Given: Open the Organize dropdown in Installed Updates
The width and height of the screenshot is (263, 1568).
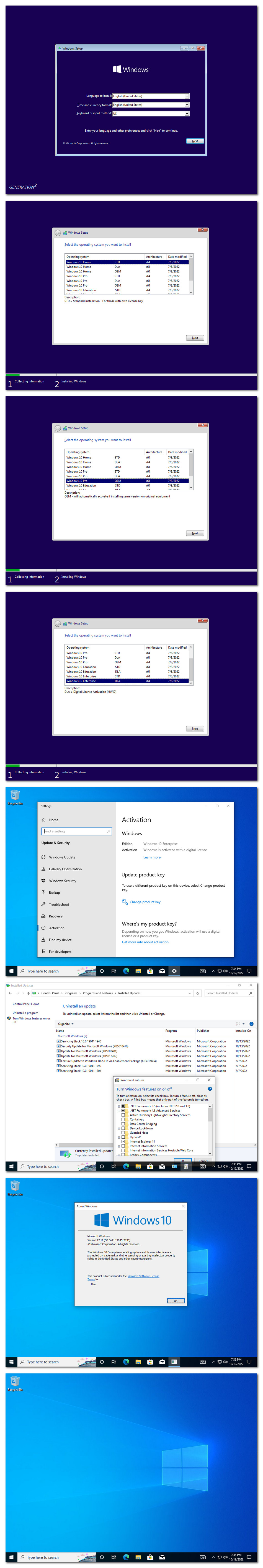Looking at the screenshot, I should pos(66,1024).
